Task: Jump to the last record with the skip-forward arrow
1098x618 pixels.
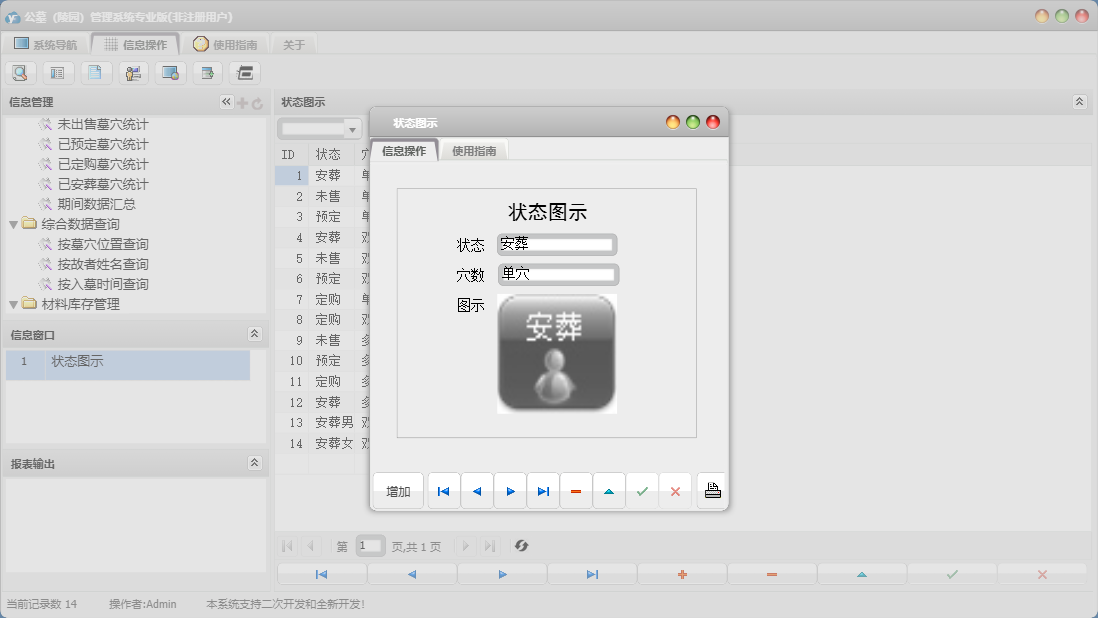Action: click(x=544, y=490)
